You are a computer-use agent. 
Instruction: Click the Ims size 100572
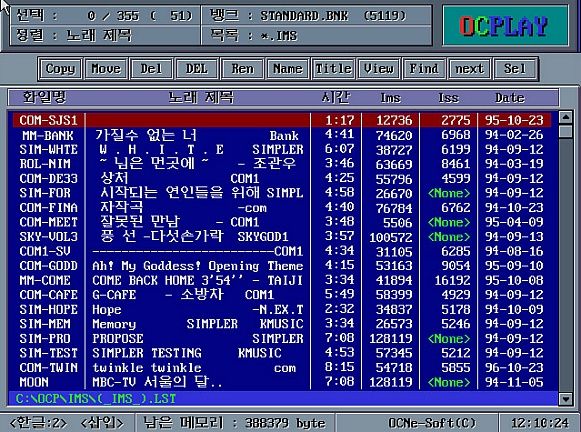coord(391,237)
